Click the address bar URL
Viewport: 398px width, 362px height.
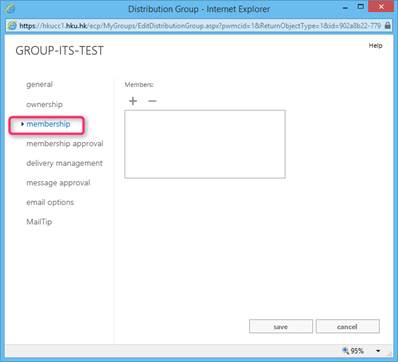point(200,26)
